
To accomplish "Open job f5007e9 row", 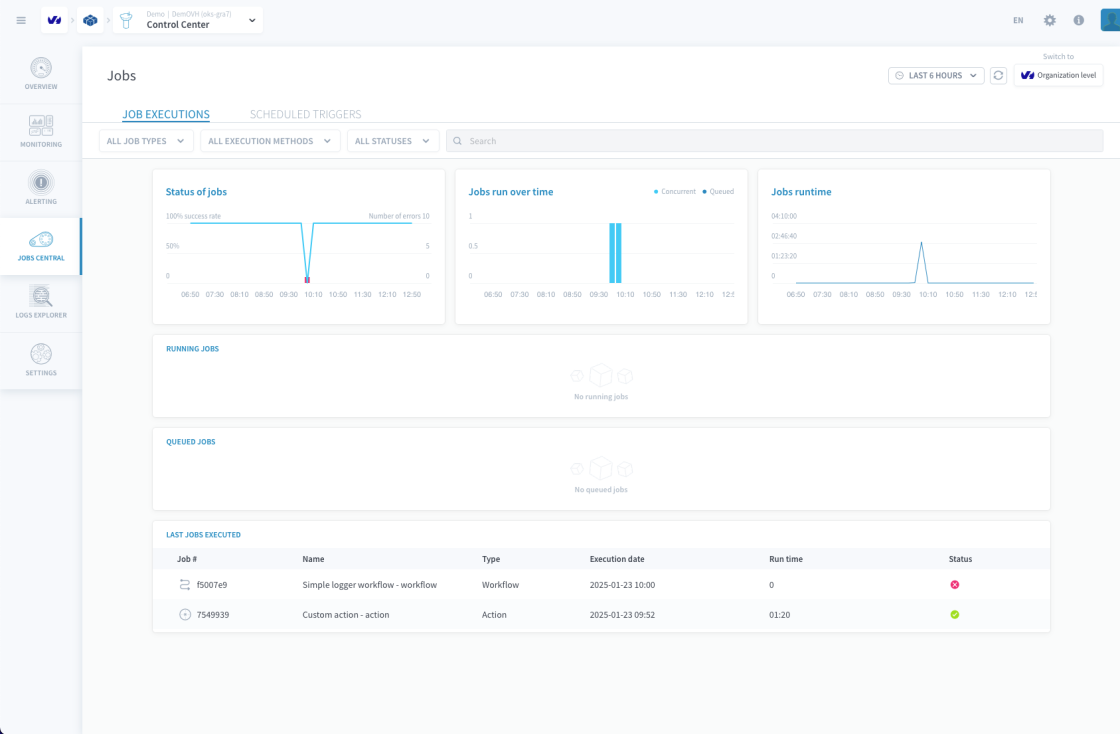I will [601, 585].
